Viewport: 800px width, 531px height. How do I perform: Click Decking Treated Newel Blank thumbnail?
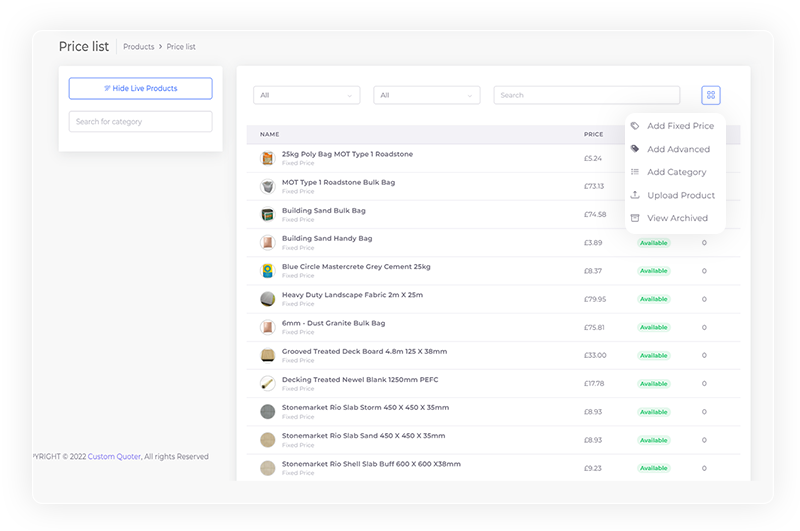267,383
